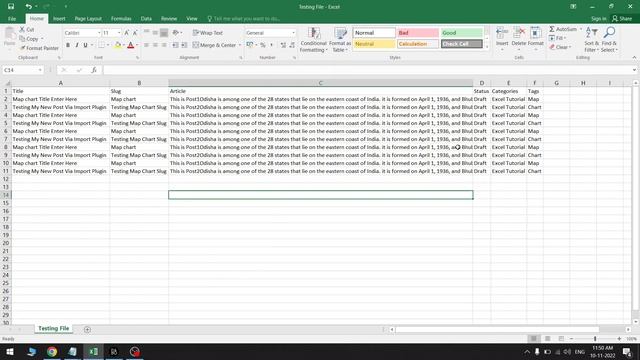Select column C header
This screenshot has height=360, width=640.
pos(320,83)
